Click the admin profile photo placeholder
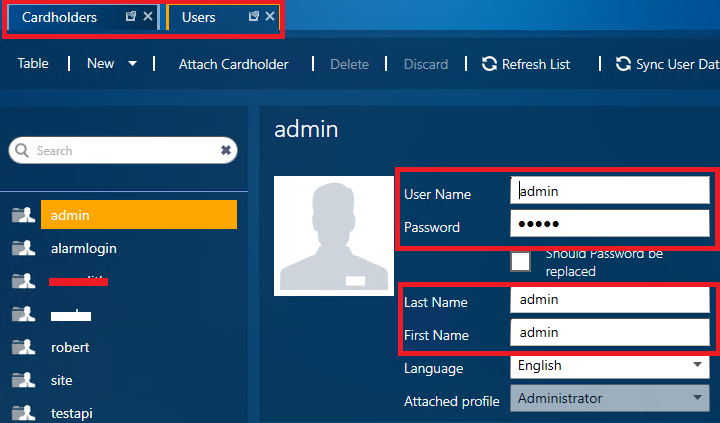 tap(334, 236)
